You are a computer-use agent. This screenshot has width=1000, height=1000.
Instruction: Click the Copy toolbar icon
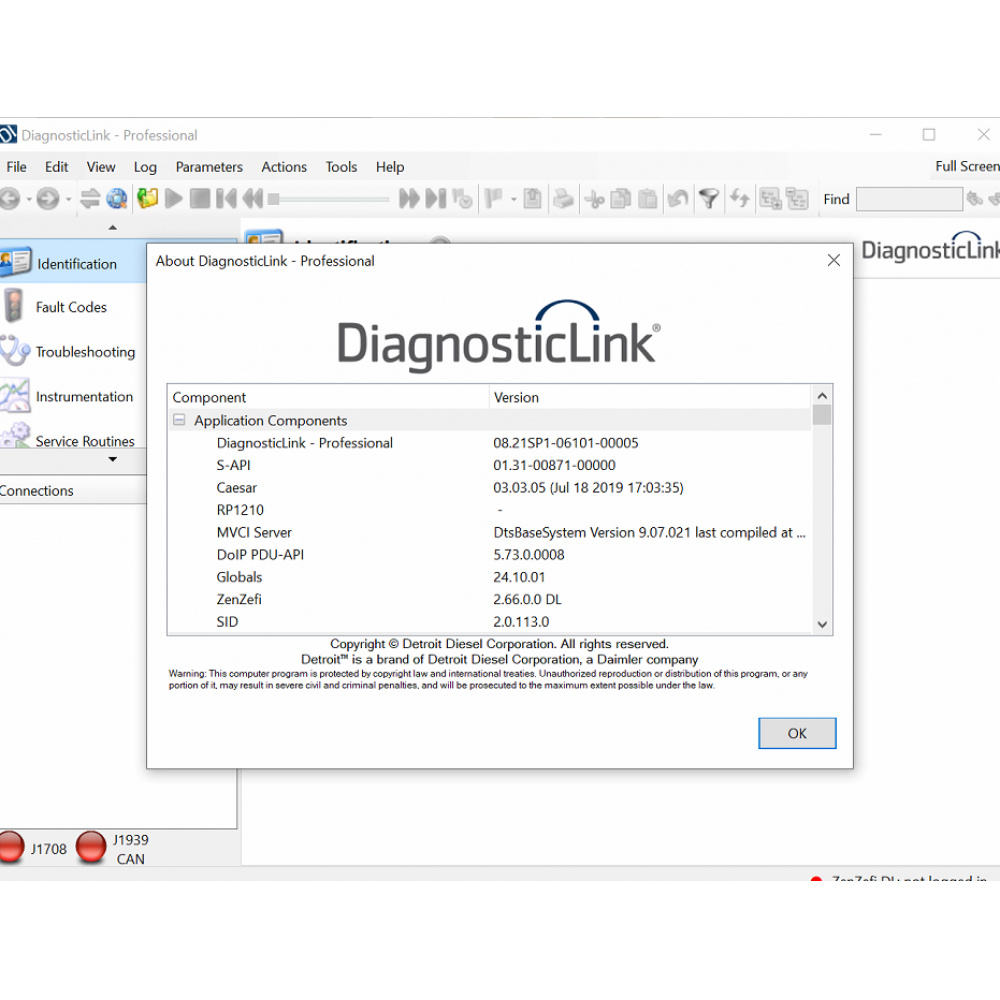[621, 200]
